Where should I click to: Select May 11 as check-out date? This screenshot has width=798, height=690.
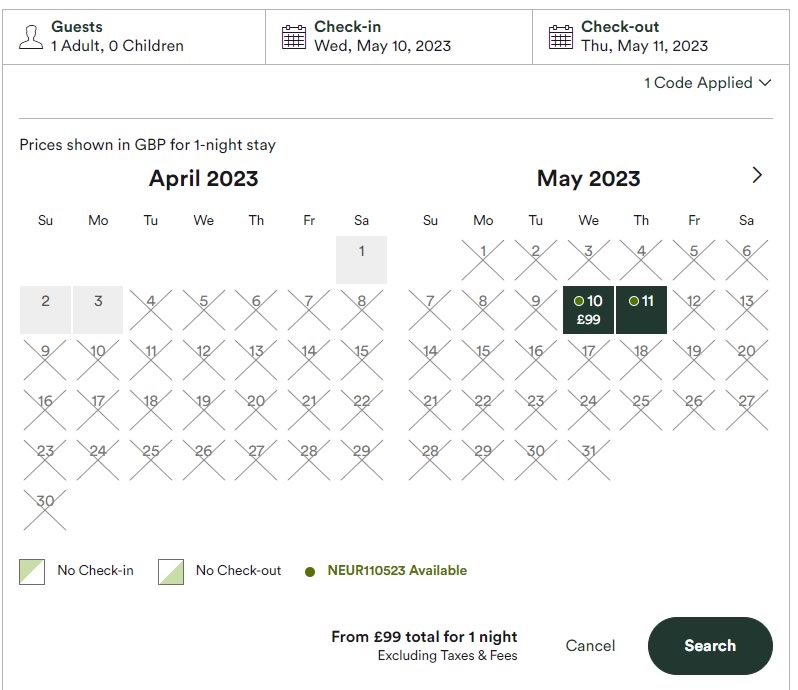pos(641,309)
